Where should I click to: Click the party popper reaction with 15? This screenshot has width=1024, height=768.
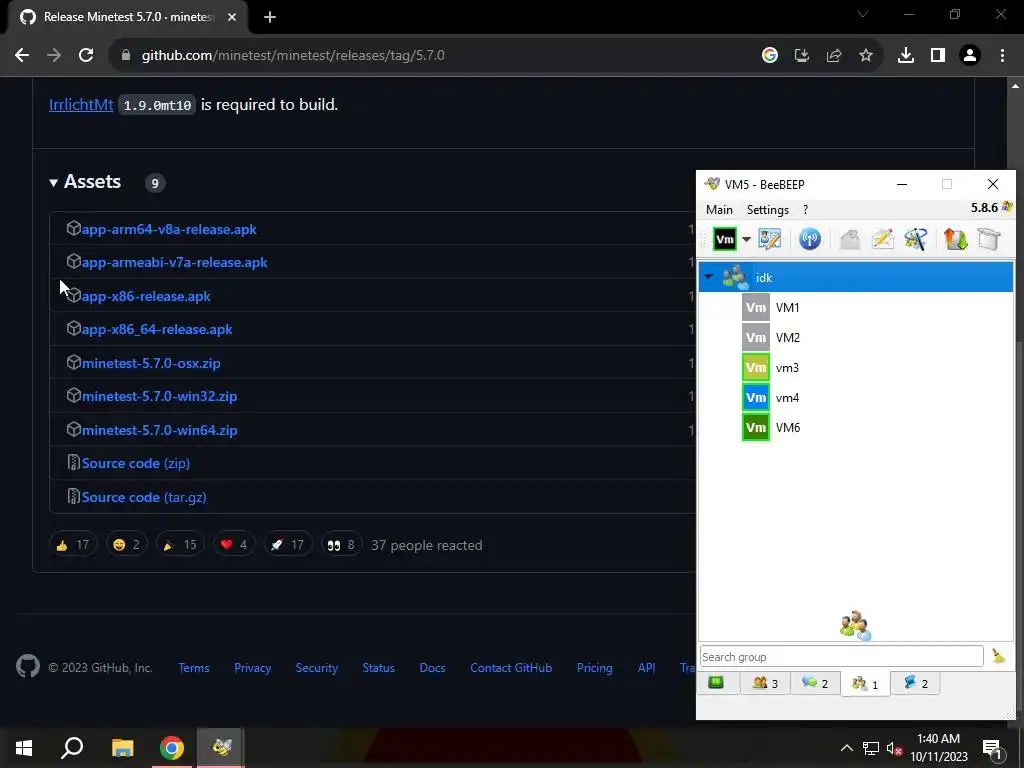pos(180,545)
